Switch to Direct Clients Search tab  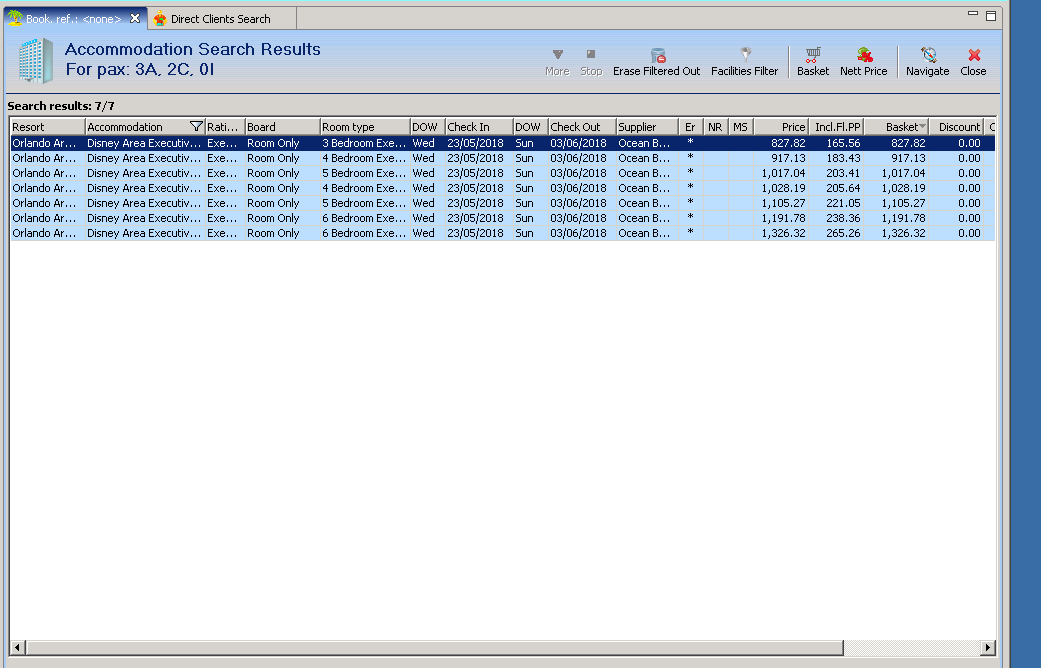pyautogui.click(x=220, y=19)
